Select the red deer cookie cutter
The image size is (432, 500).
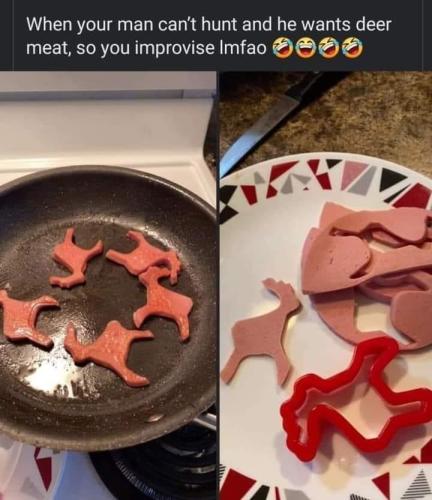(x=355, y=400)
